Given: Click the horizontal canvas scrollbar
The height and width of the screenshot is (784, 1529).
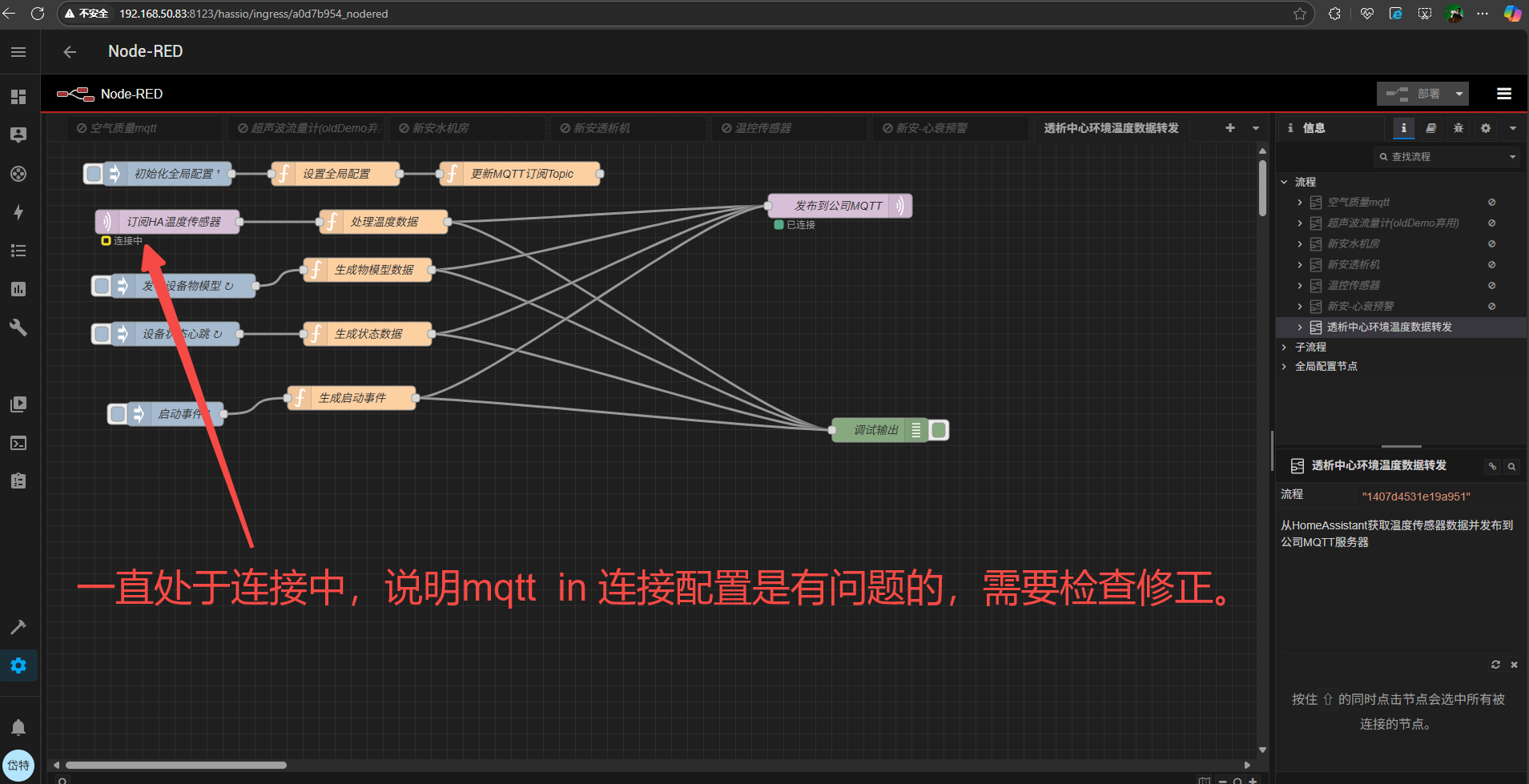Looking at the screenshot, I should (x=176, y=765).
